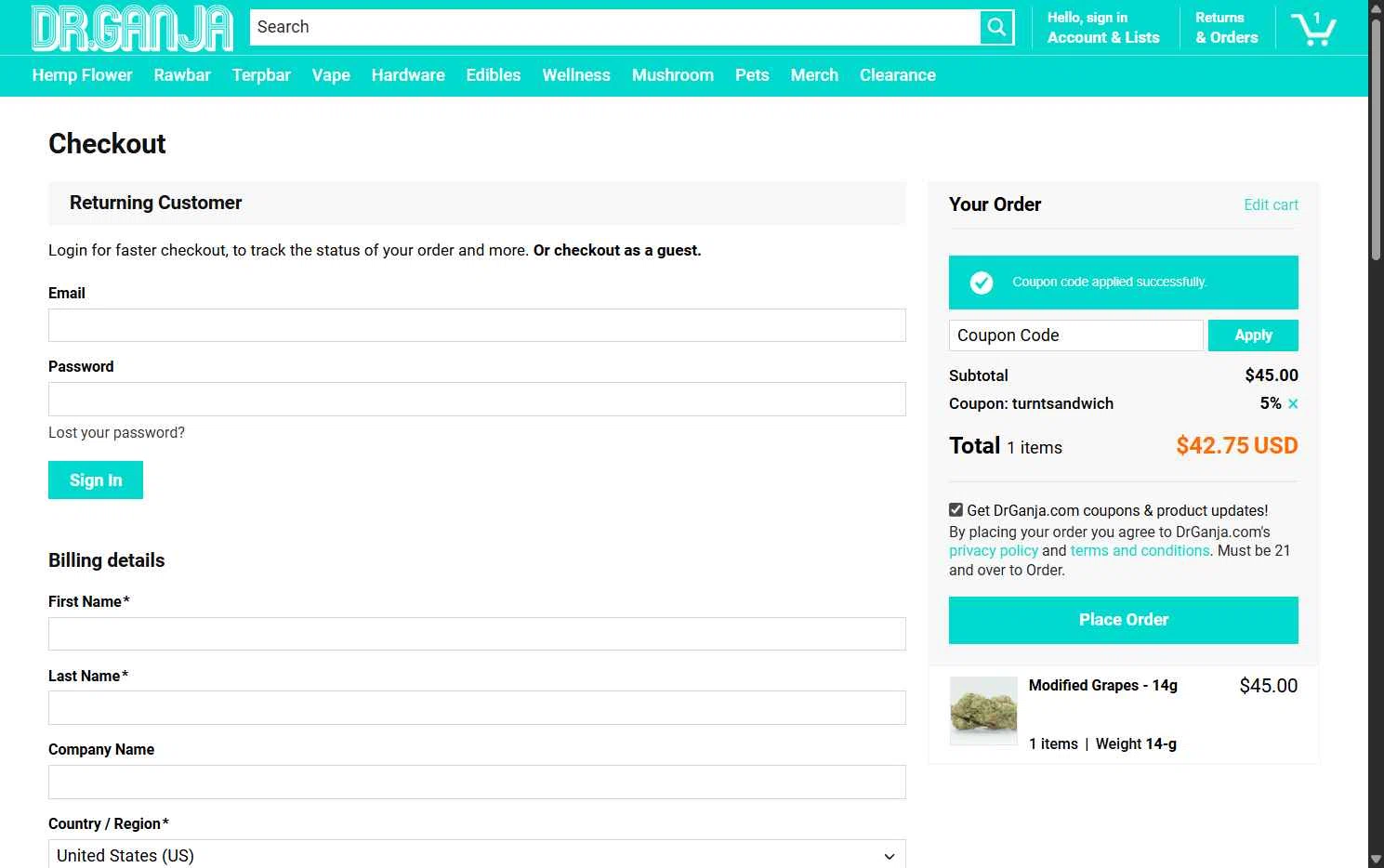The width and height of the screenshot is (1384, 868).
Task: Click the Coupon Code input field
Action: (x=1075, y=335)
